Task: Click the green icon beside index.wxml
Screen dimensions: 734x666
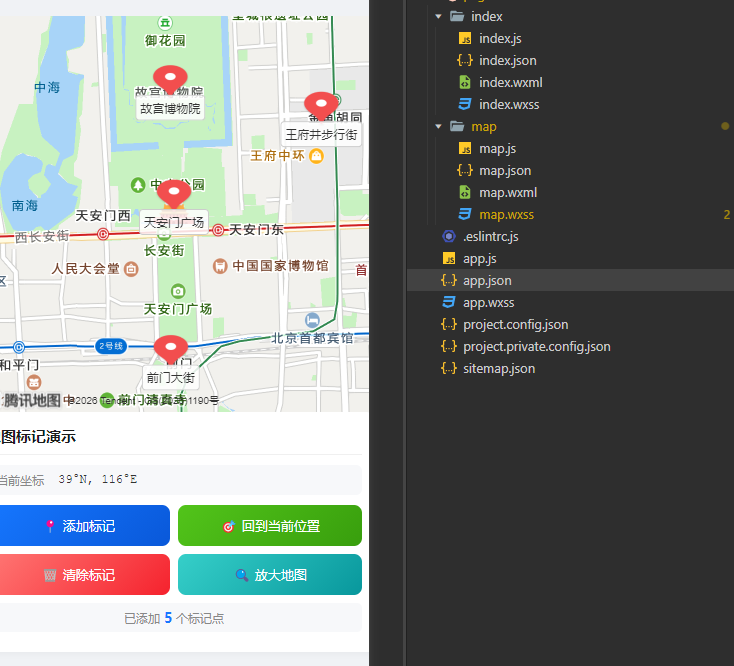Action: click(x=465, y=82)
